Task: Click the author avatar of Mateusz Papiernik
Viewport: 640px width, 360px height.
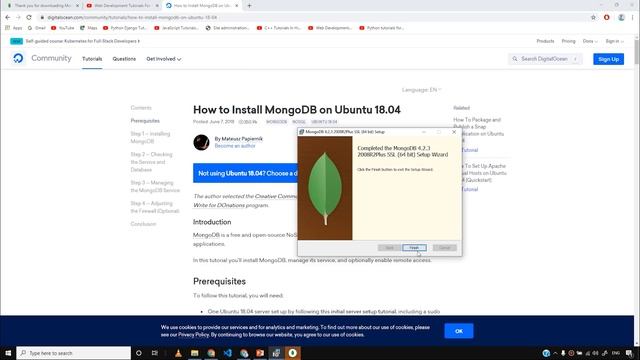Action: click(x=201, y=142)
